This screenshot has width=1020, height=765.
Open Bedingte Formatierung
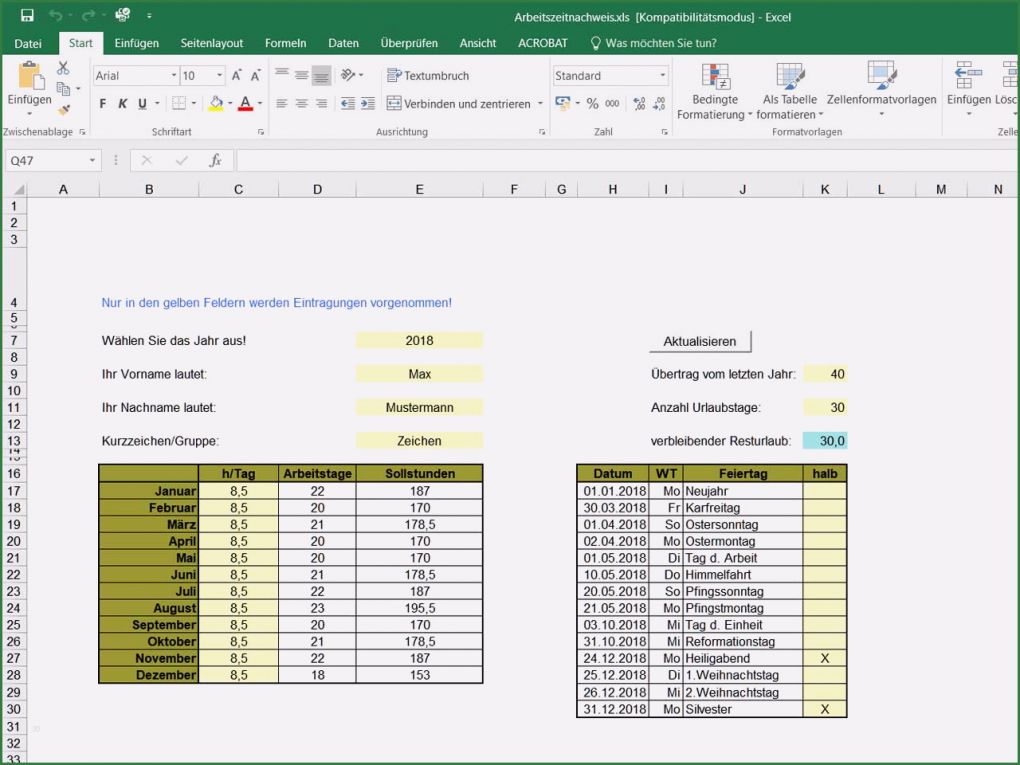click(716, 90)
